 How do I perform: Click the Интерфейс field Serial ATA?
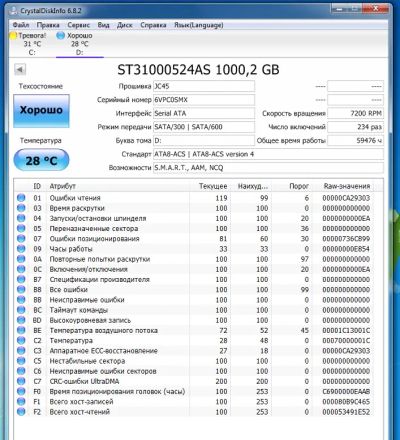(x=204, y=113)
